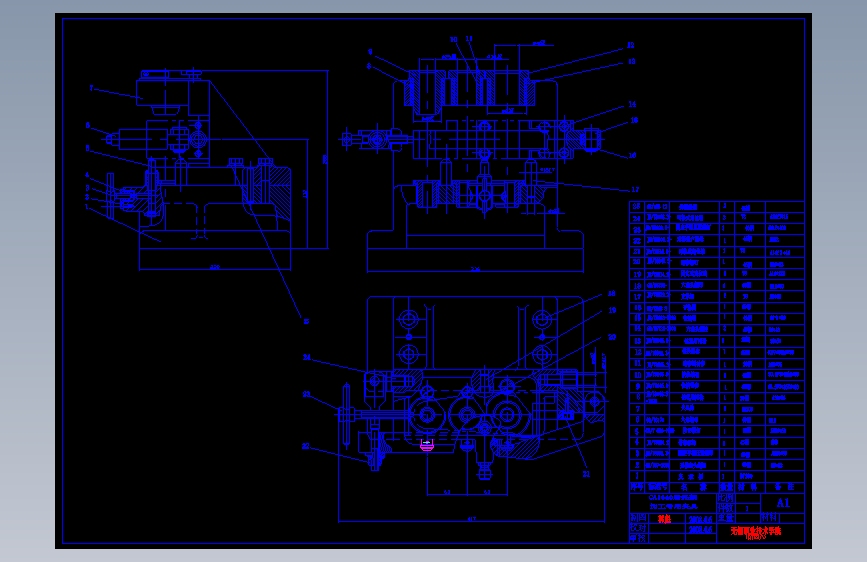Click the 审核 label in the title block

click(638, 538)
